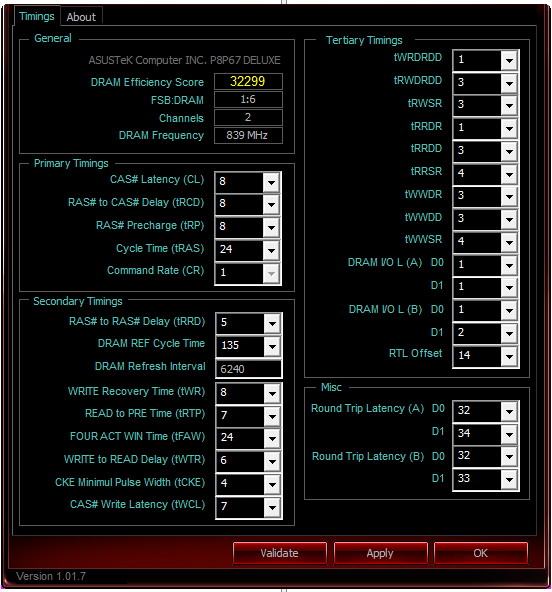Open the CKE Minimul Pulse Width (tCKE) dropdown
The height and width of the screenshot is (592, 552).
coord(272,484)
